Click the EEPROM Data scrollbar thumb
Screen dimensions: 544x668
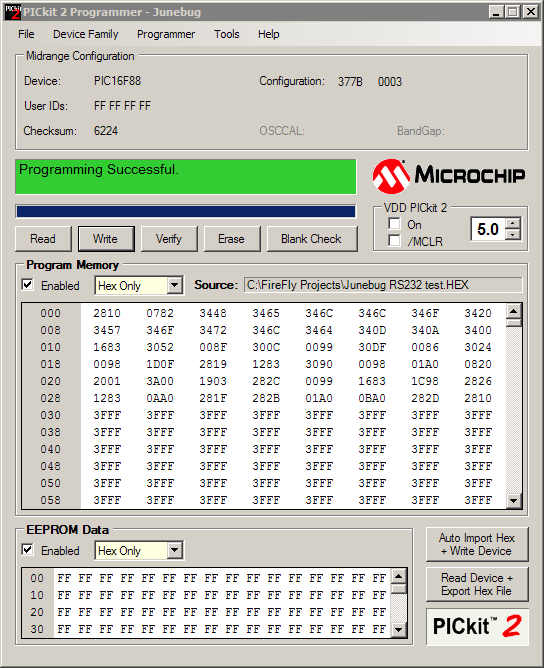(x=399, y=589)
